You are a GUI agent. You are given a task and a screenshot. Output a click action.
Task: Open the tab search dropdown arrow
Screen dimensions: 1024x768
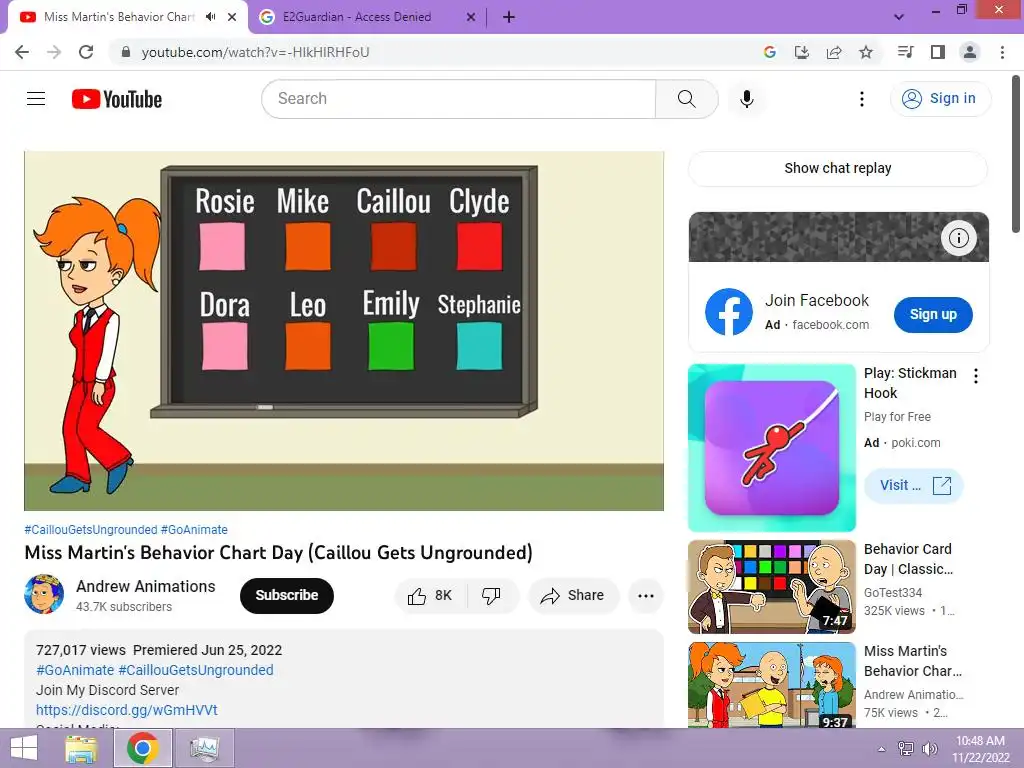[899, 17]
